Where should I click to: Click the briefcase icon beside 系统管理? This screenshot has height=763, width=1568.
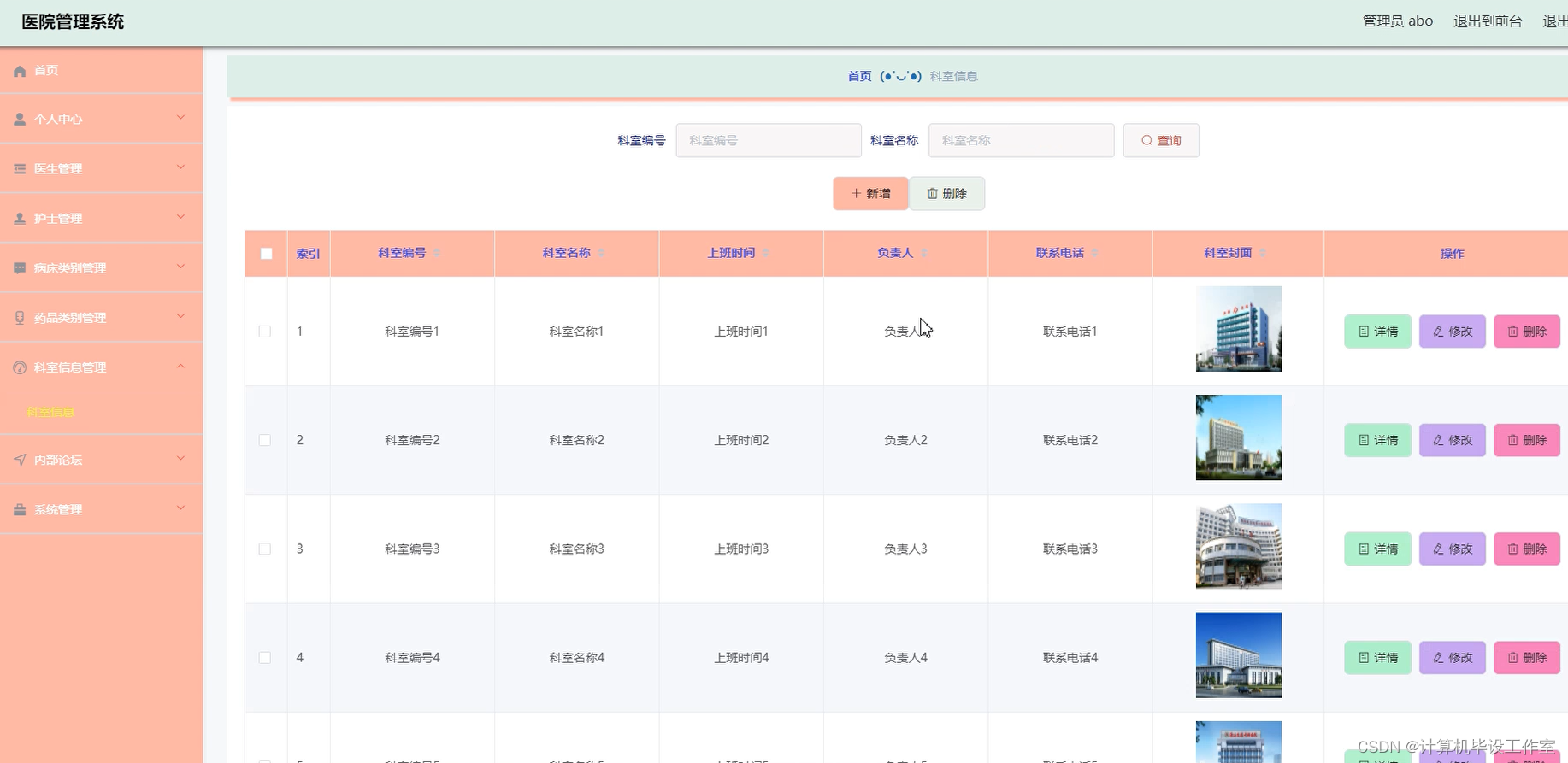pyautogui.click(x=20, y=510)
